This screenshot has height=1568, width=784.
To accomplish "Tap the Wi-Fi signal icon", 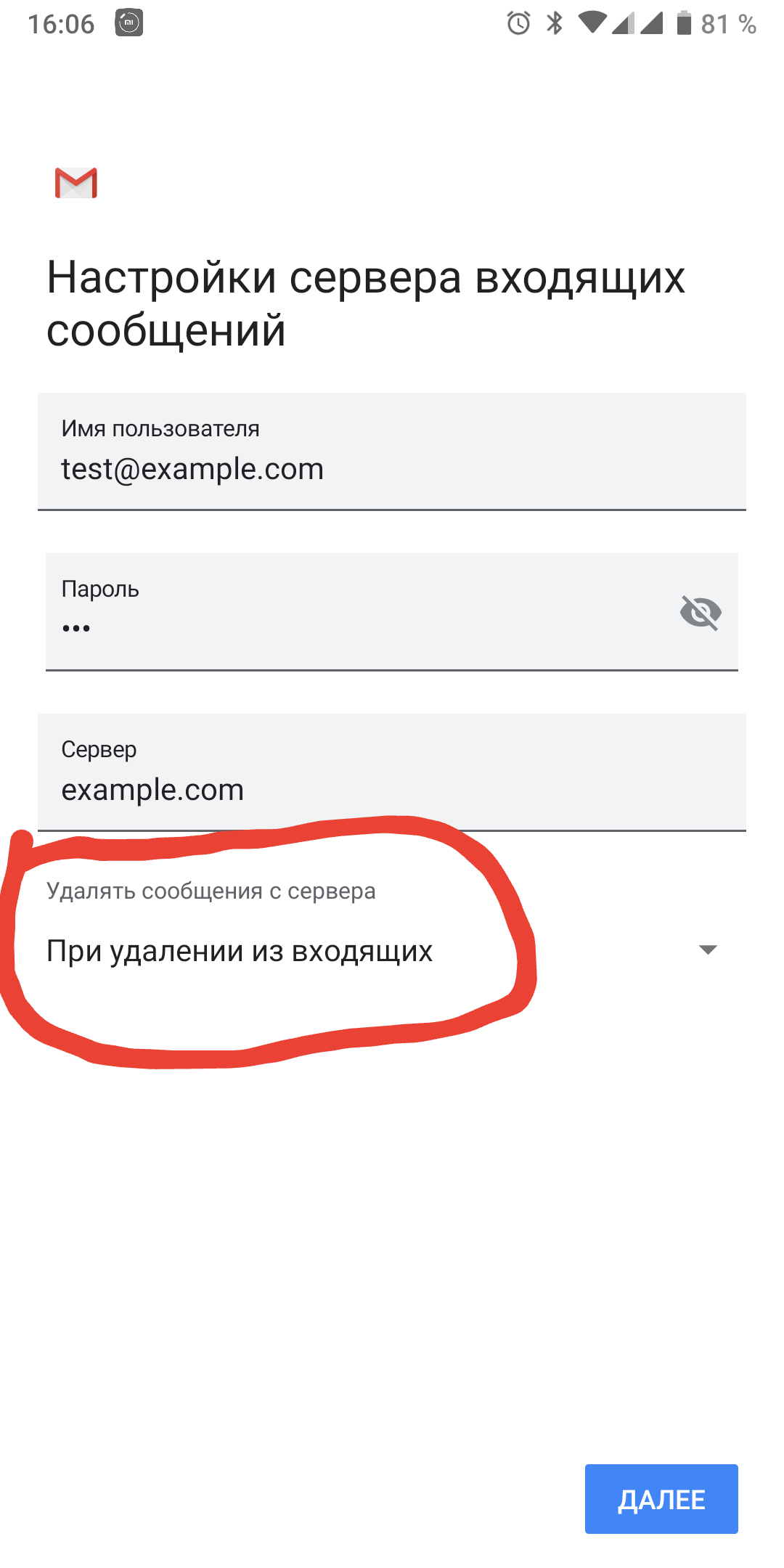I will [592, 23].
